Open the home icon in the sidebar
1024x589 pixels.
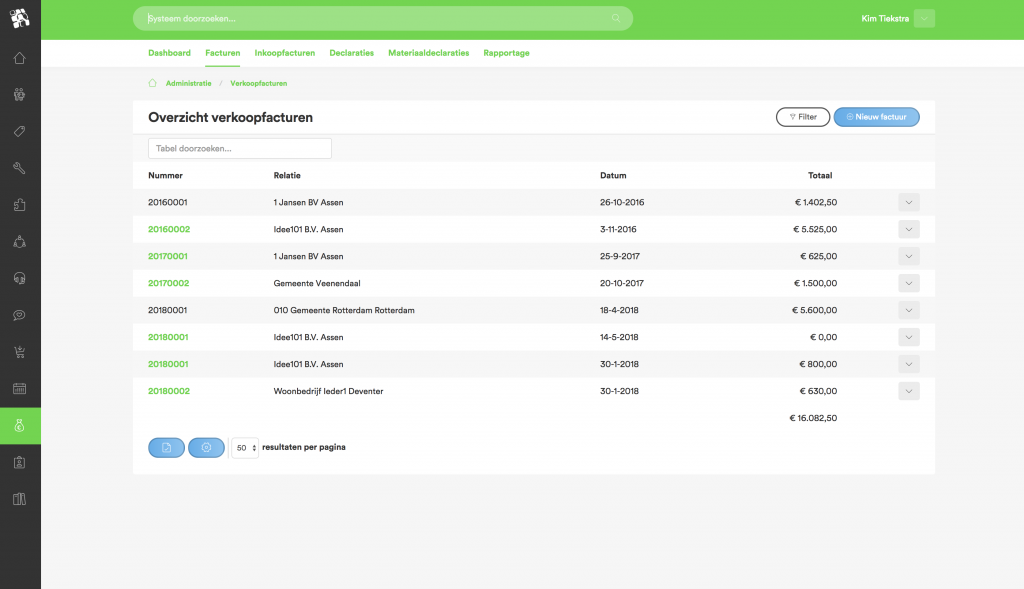coord(20,58)
